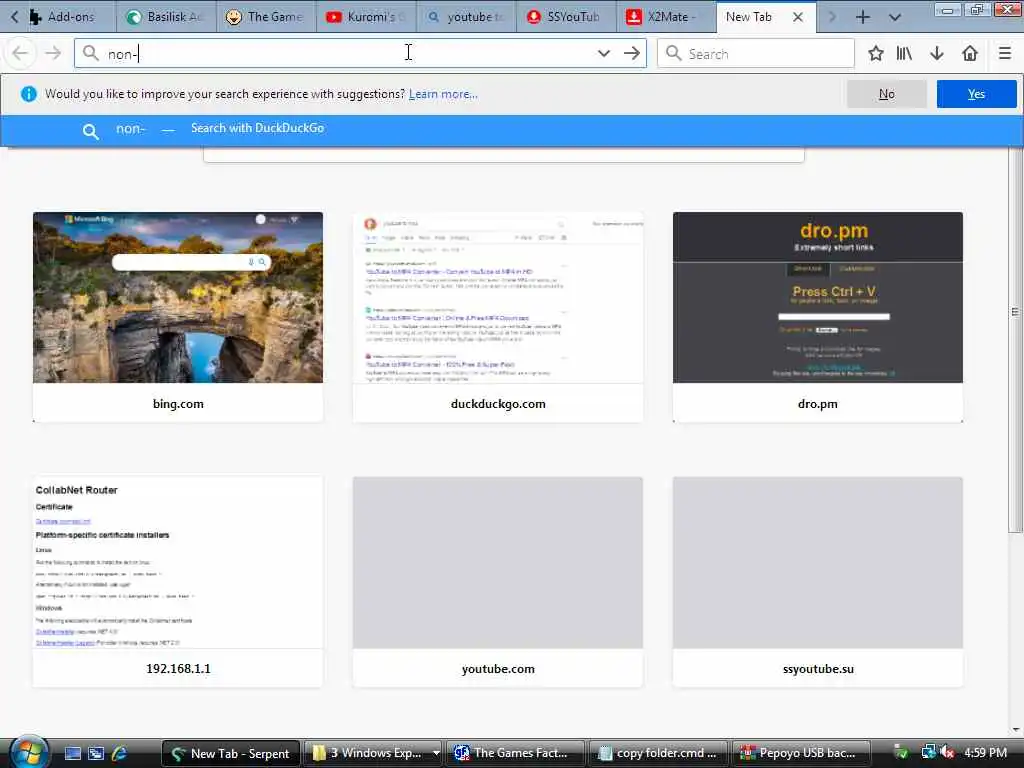Screen dimensions: 1024x768
Task: Switch to The Game tab
Action: (x=266, y=17)
